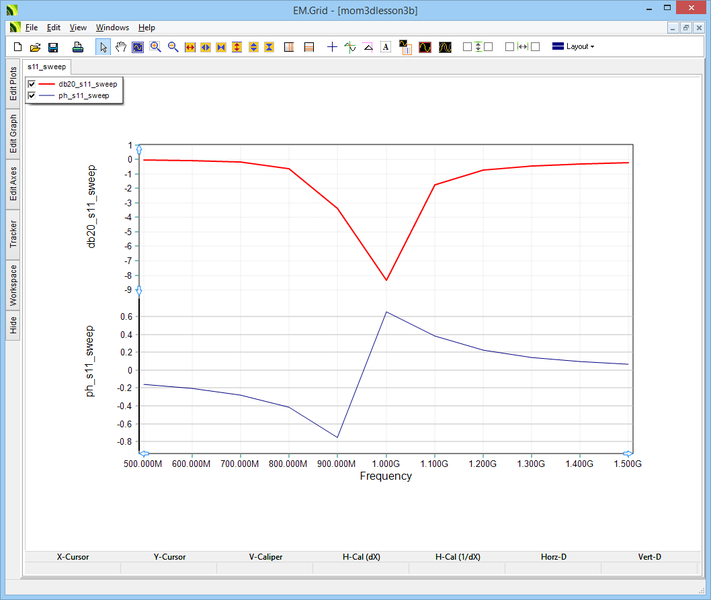Click the save floppy disk icon

click(x=53, y=47)
